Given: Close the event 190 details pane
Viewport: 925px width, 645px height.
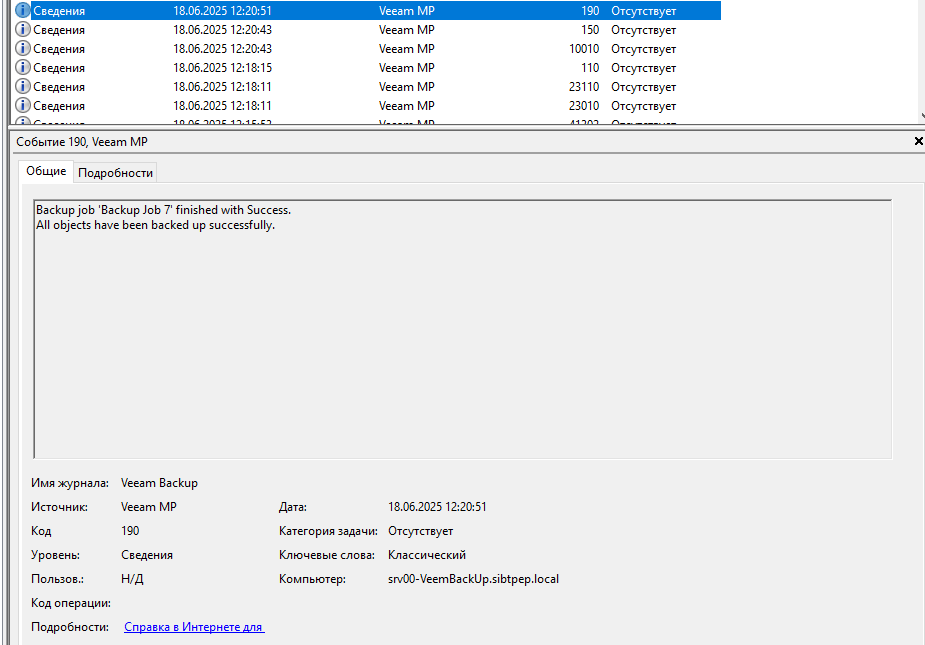Looking at the screenshot, I should pyautogui.click(x=918, y=141).
